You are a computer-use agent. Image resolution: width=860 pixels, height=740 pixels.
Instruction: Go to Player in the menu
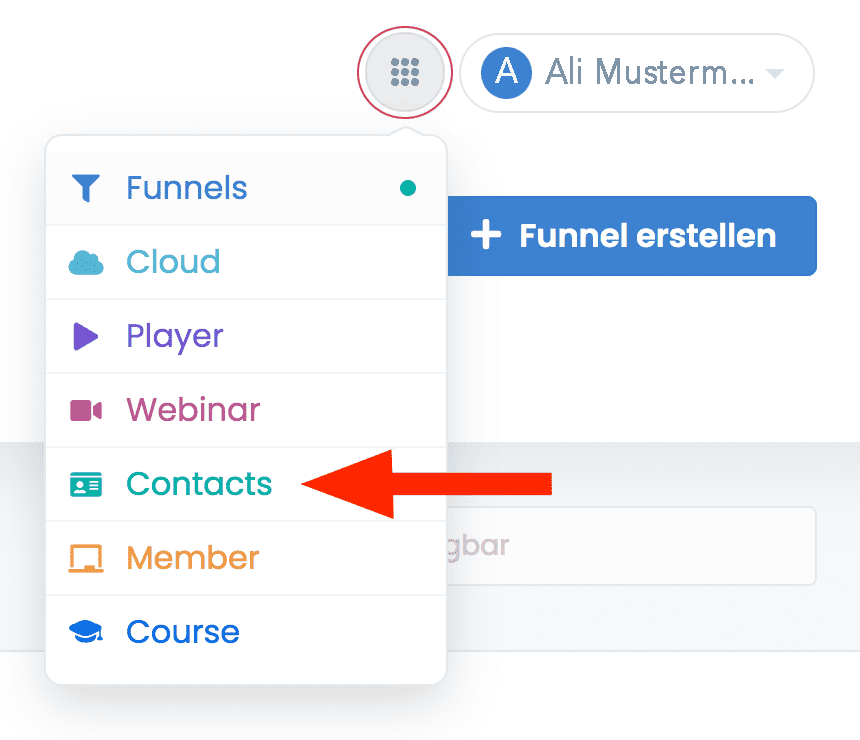click(x=175, y=336)
